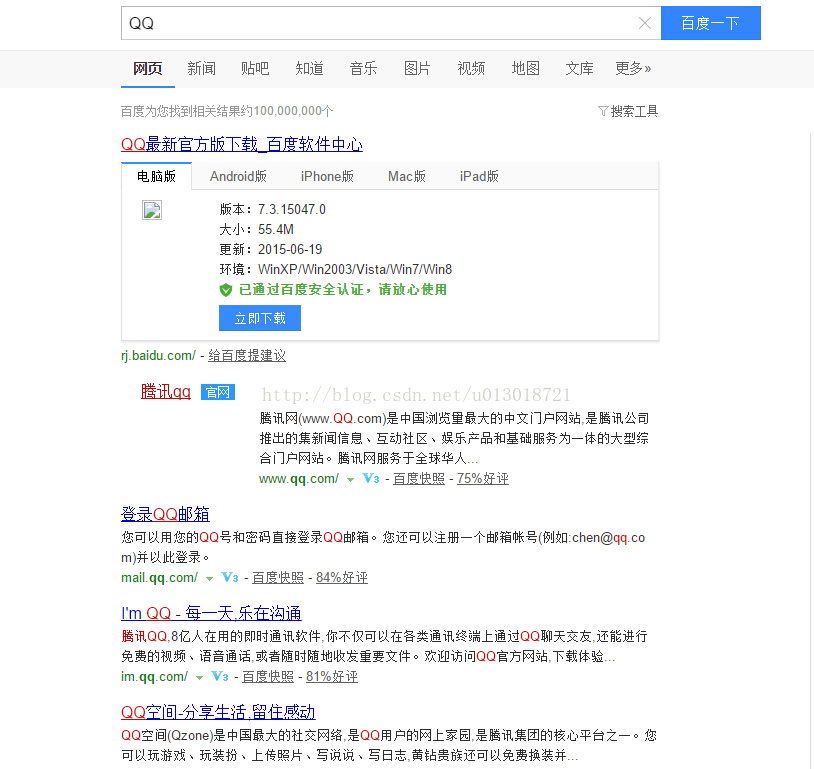The image size is (814, 769).
Task: Open the 文库 tab
Action: (x=579, y=69)
